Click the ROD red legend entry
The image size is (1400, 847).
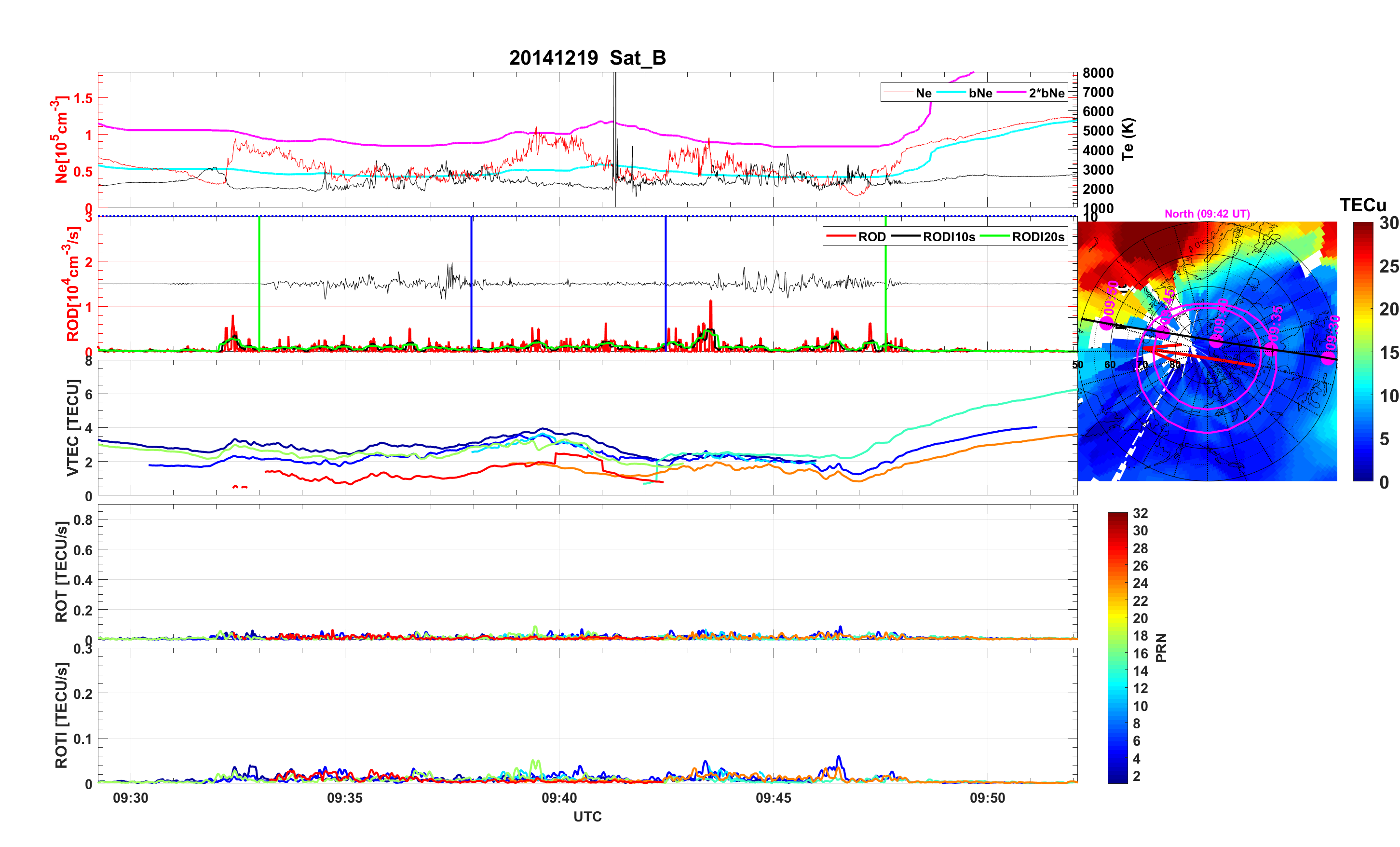pyautogui.click(x=871, y=237)
